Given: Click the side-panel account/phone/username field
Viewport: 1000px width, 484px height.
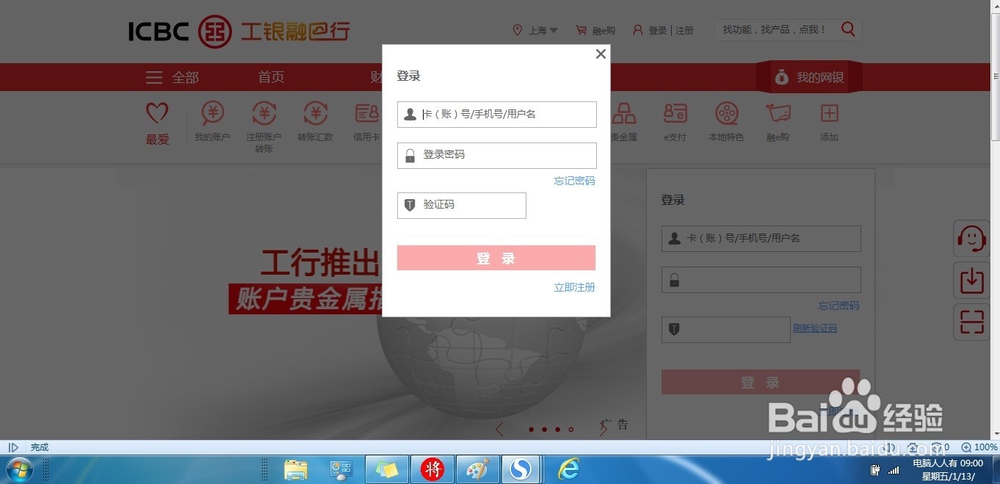Looking at the screenshot, I should (x=761, y=238).
